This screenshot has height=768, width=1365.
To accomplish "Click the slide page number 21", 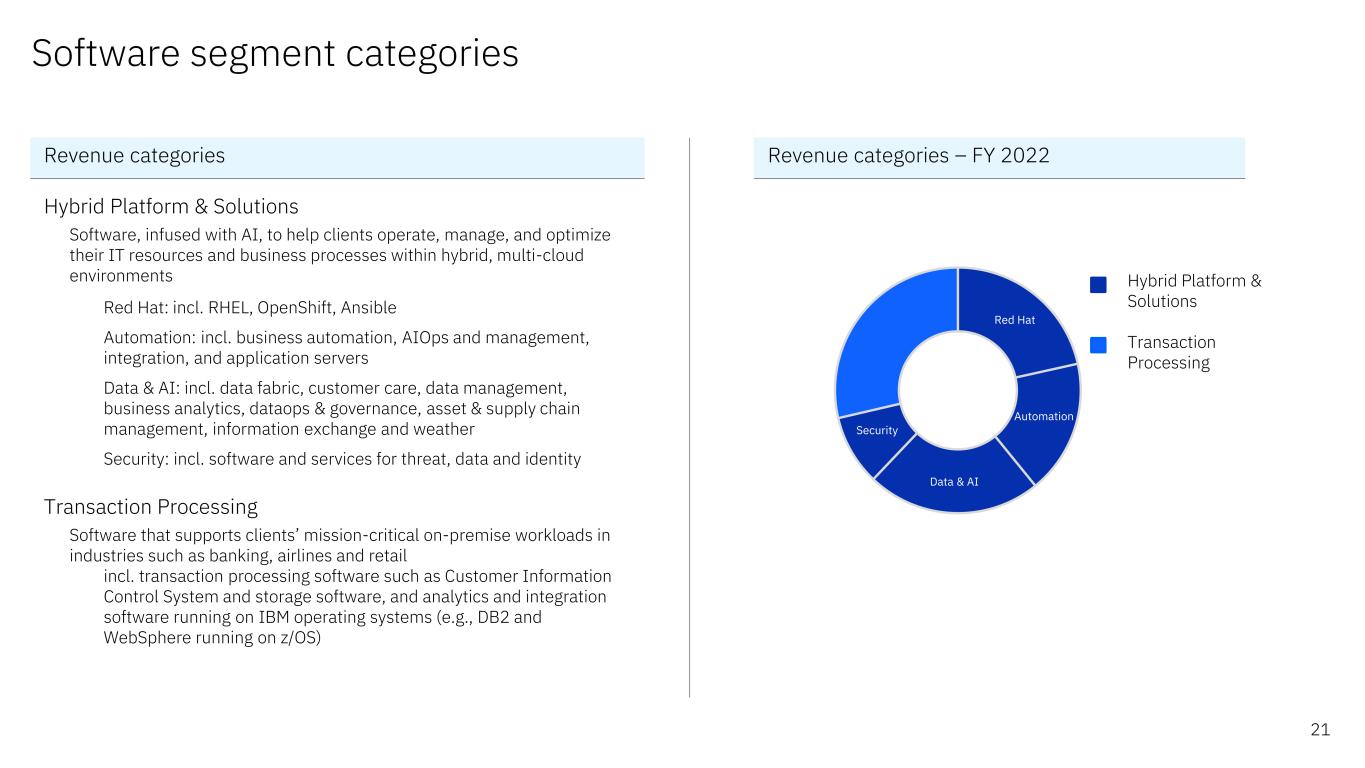I will (x=1320, y=730).
